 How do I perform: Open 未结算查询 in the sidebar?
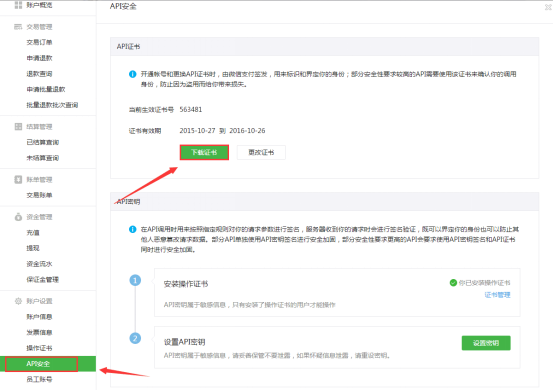pos(43,158)
